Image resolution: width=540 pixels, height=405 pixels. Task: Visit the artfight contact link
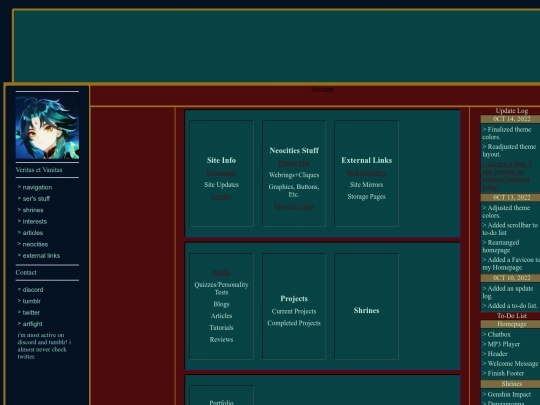[33, 324]
